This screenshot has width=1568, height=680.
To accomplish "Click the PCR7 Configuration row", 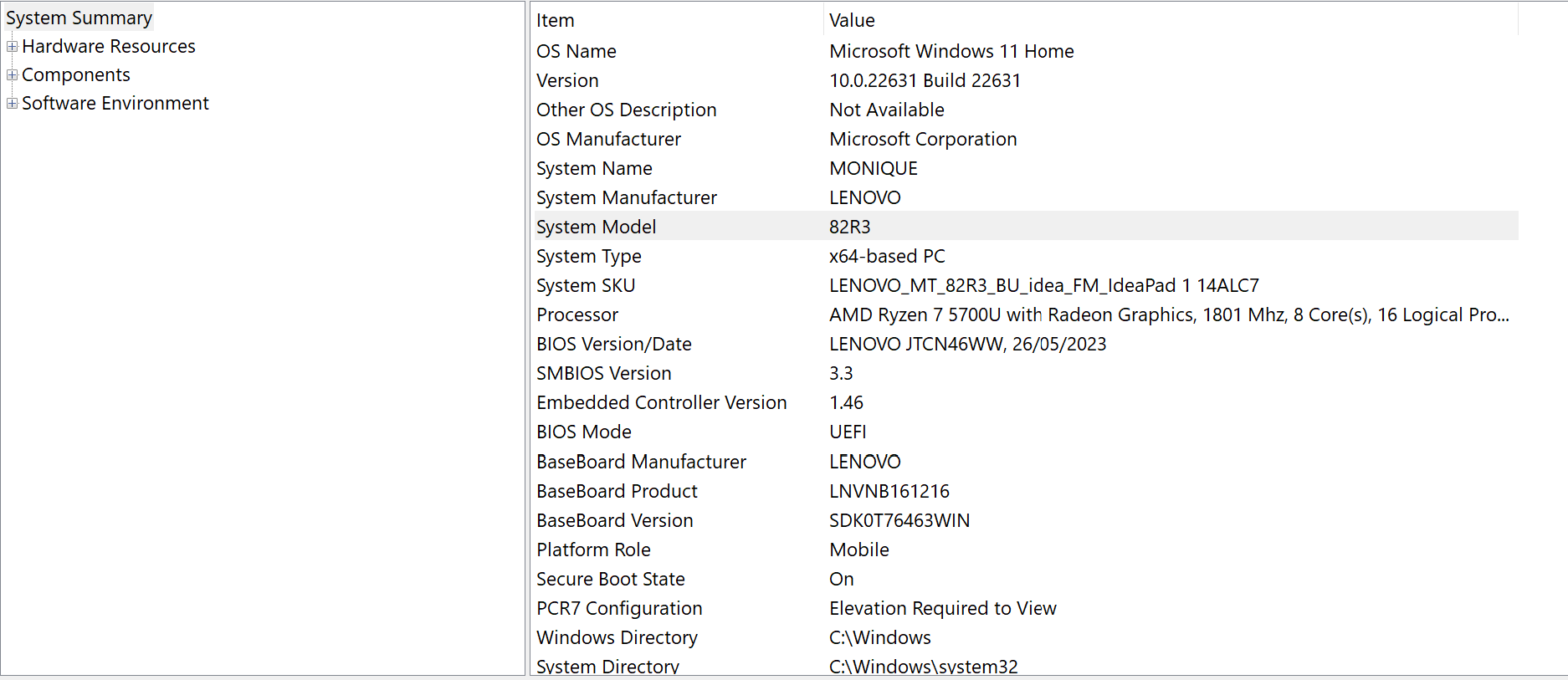I will coord(619,608).
